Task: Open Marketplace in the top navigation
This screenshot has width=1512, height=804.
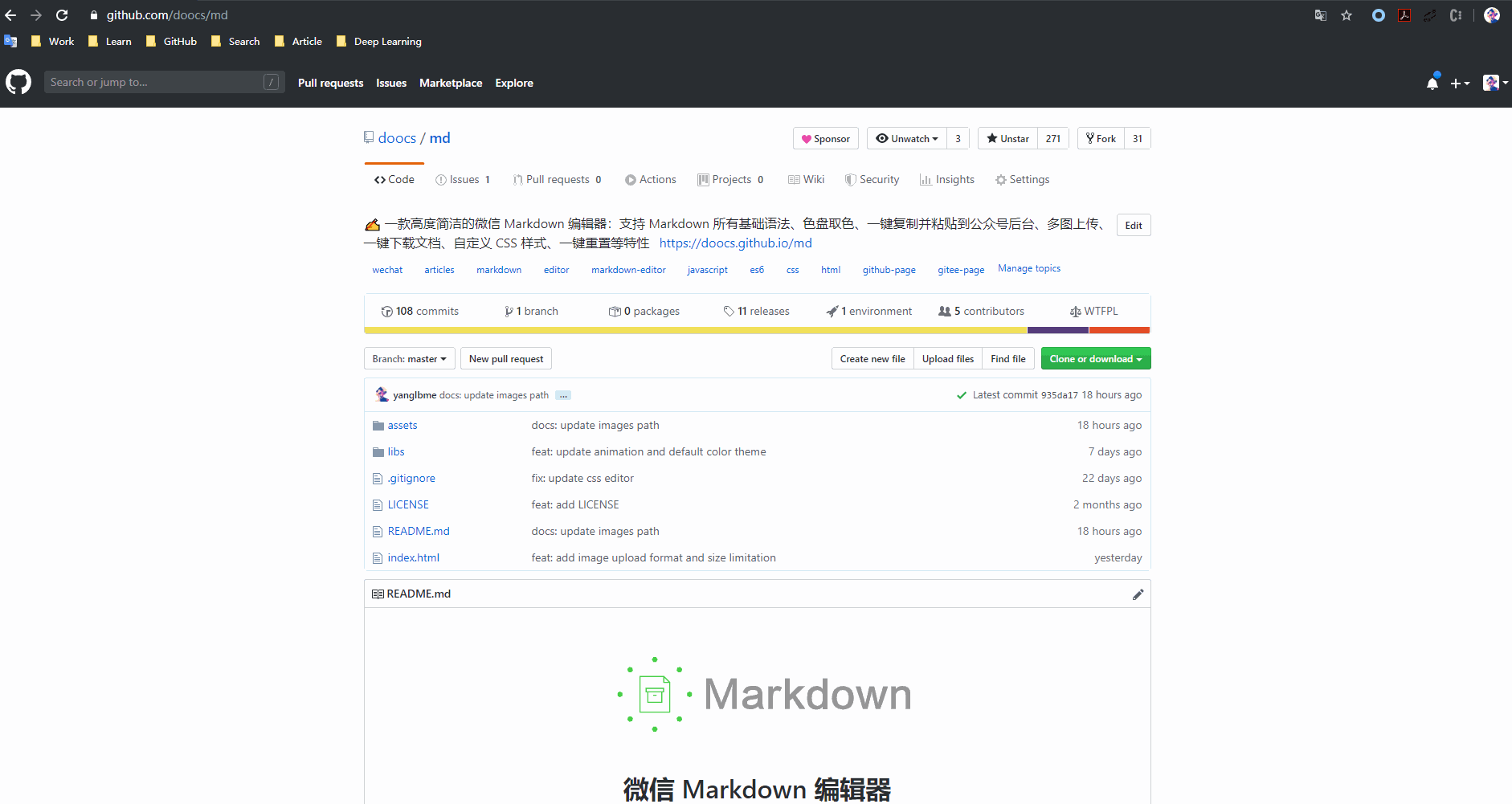Action: (451, 83)
